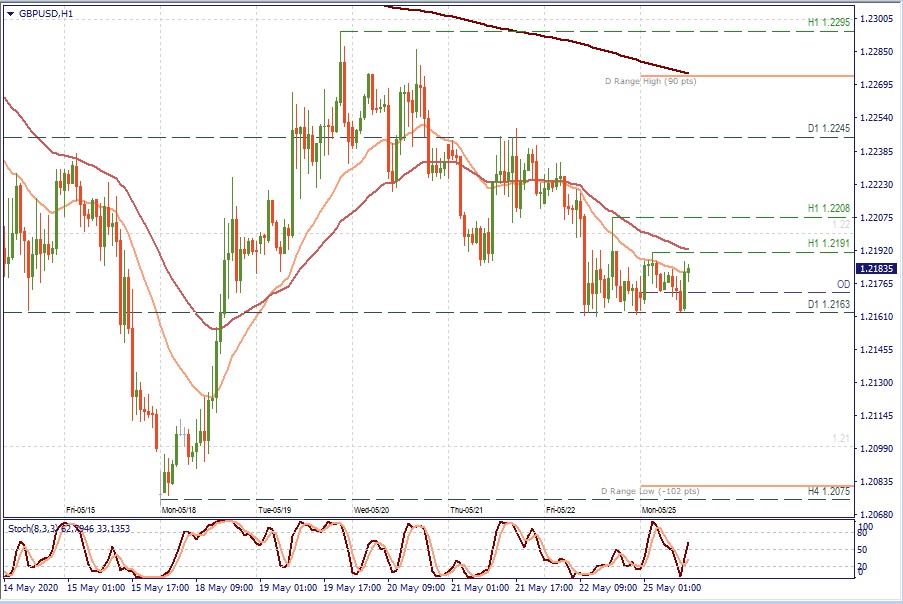The height and width of the screenshot is (604, 903).
Task: Click the H4 1.2075 level label
Action: pyautogui.click(x=828, y=492)
